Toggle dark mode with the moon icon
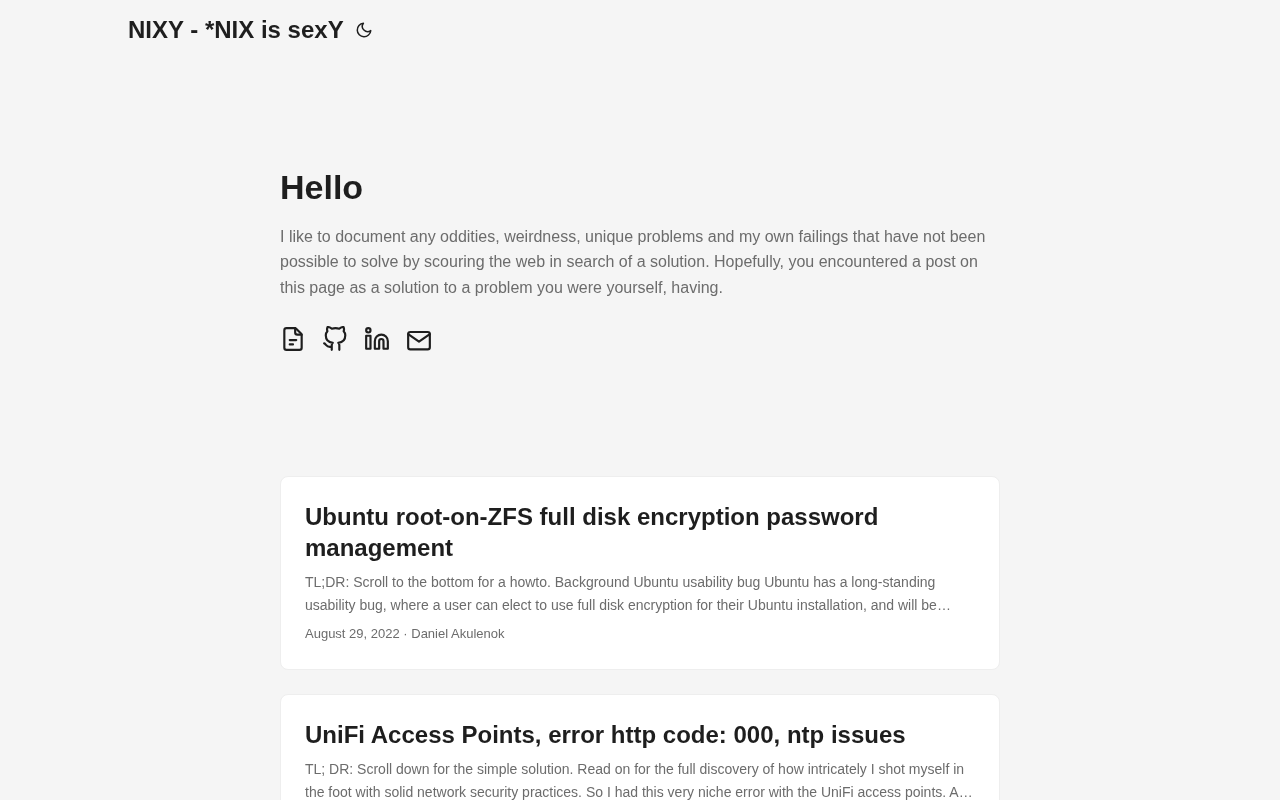The height and width of the screenshot is (800, 1280). point(364,31)
